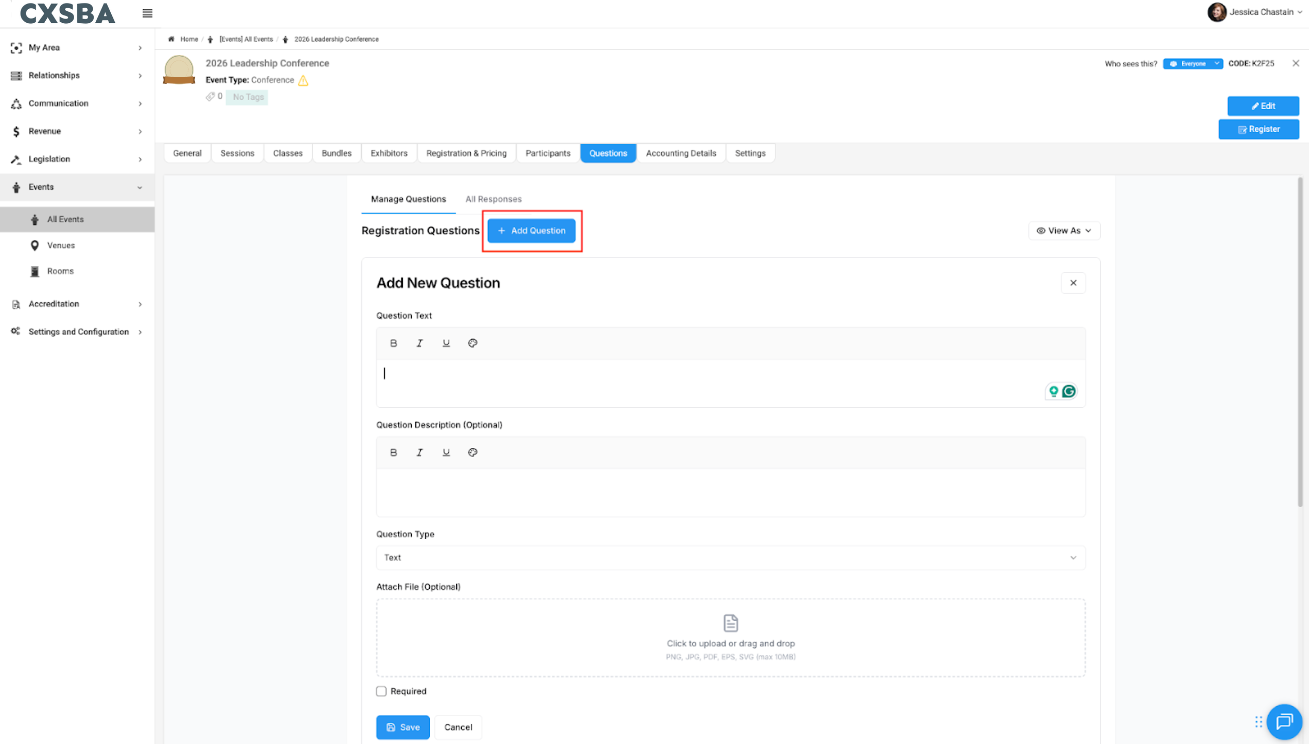Click the hamburger menu icon beside CXSBA logo
This screenshot has height=744, width=1309.
[x=147, y=13]
